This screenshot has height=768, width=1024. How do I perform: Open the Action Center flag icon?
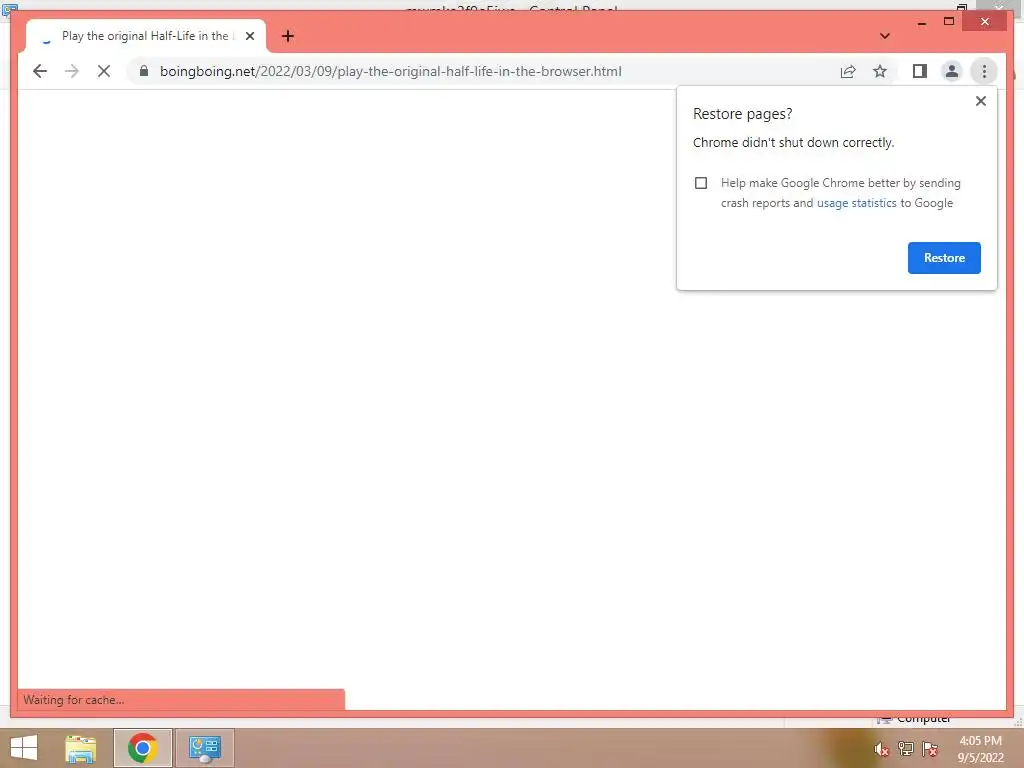click(x=930, y=749)
